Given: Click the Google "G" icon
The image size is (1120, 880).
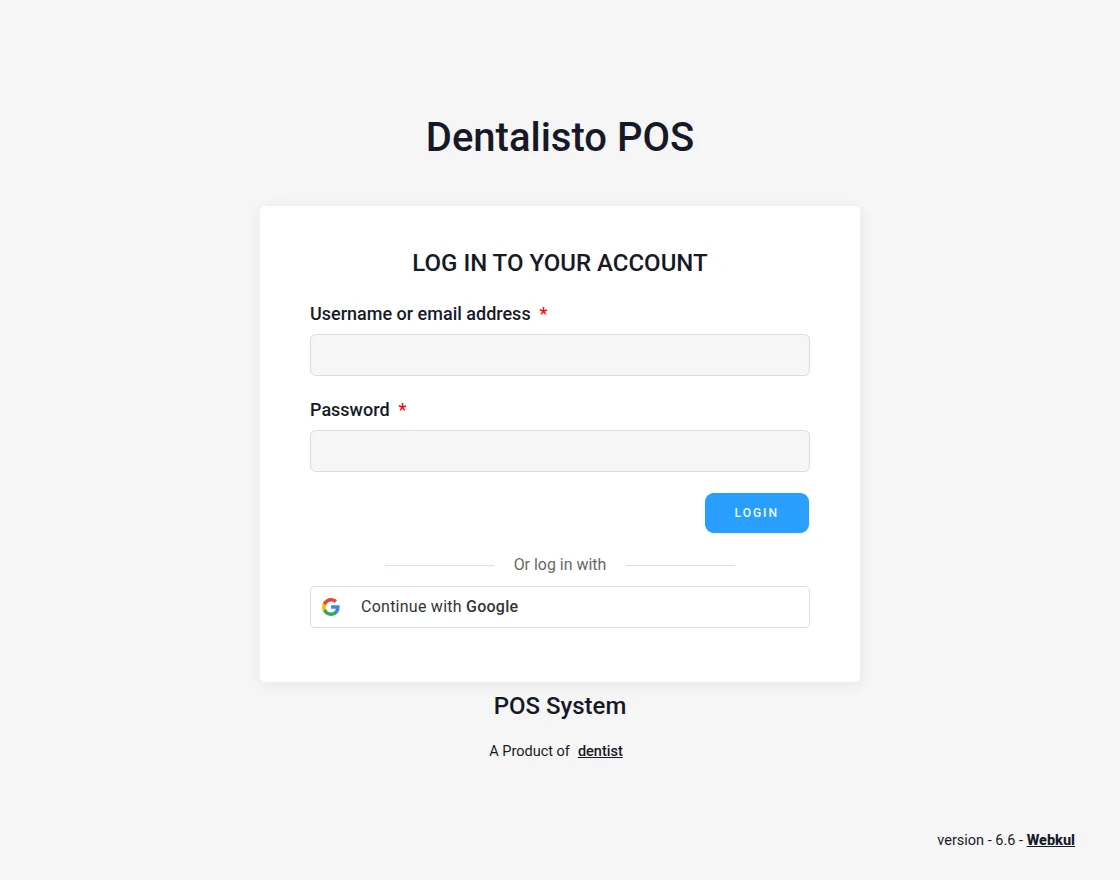Looking at the screenshot, I should (331, 606).
